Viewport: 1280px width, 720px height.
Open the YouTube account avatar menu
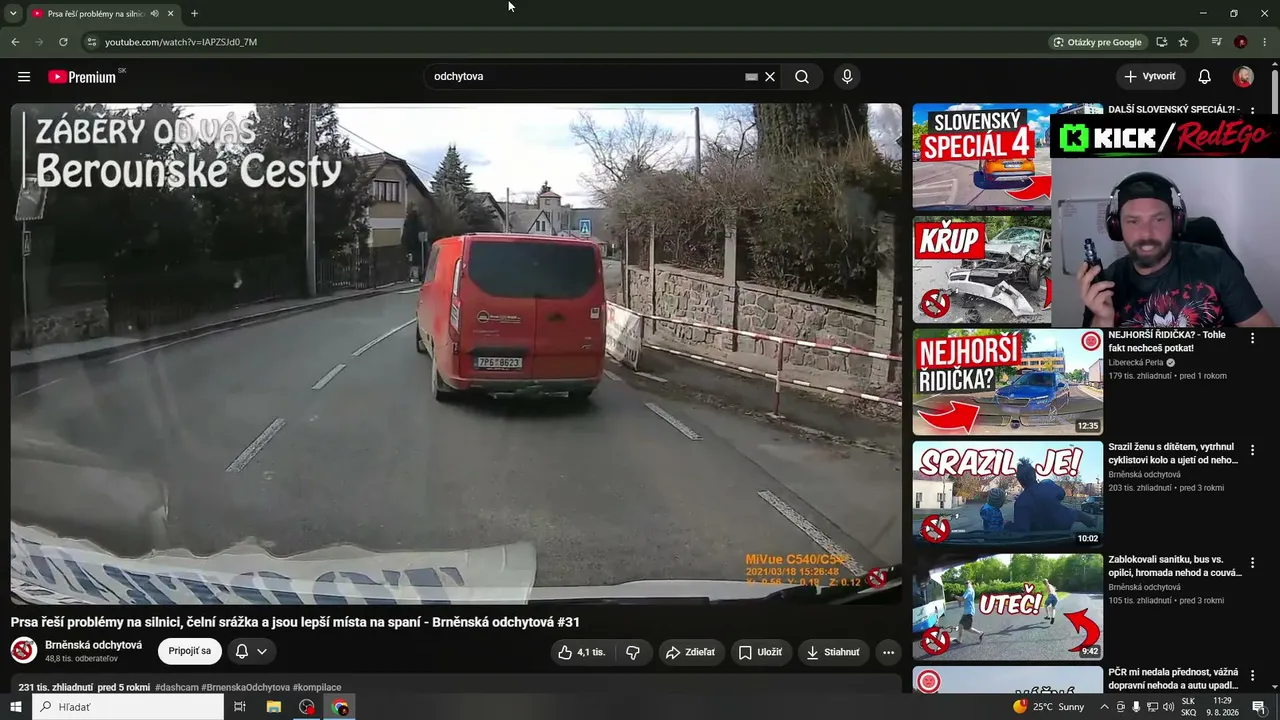[x=1243, y=77]
